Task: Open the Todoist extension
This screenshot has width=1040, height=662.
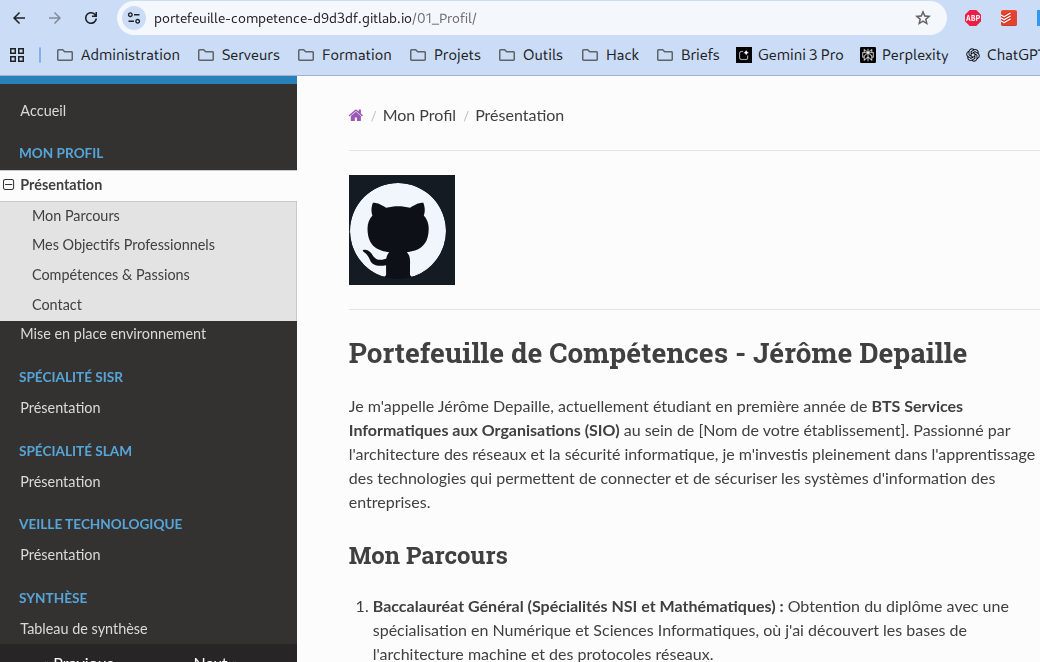Action: click(1008, 17)
